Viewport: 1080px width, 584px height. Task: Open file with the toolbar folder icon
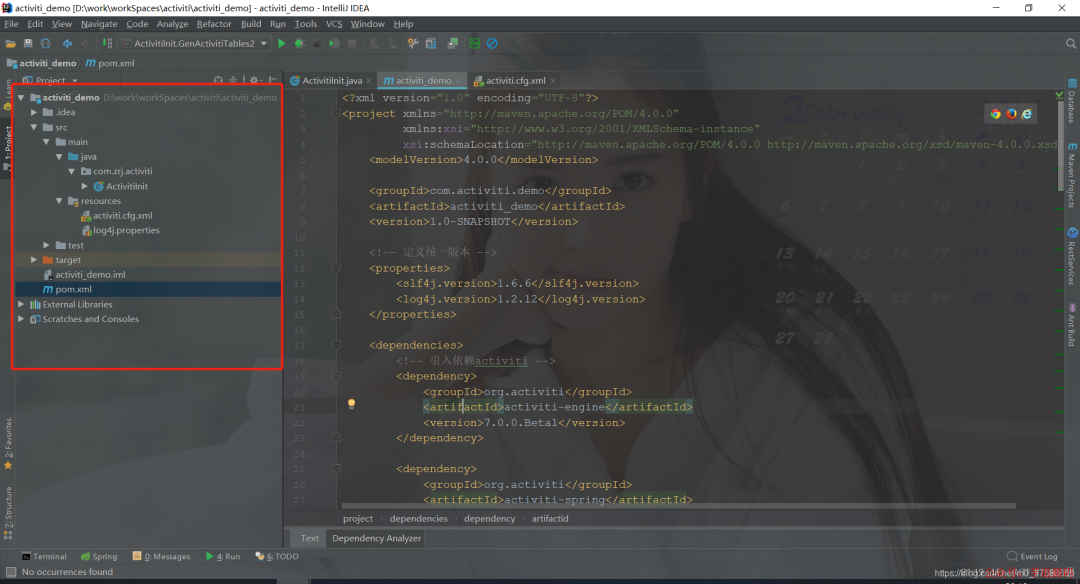pos(10,43)
